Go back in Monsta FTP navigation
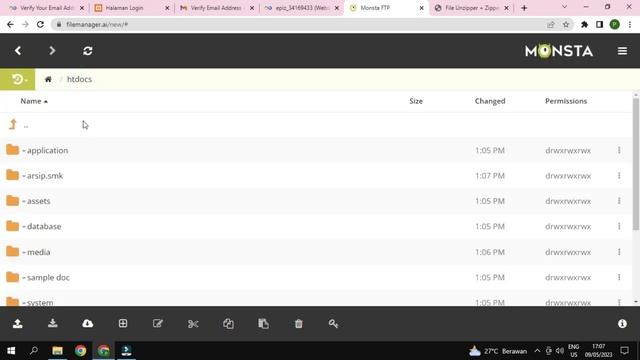Screen dimensions: 640x360 click(18, 51)
